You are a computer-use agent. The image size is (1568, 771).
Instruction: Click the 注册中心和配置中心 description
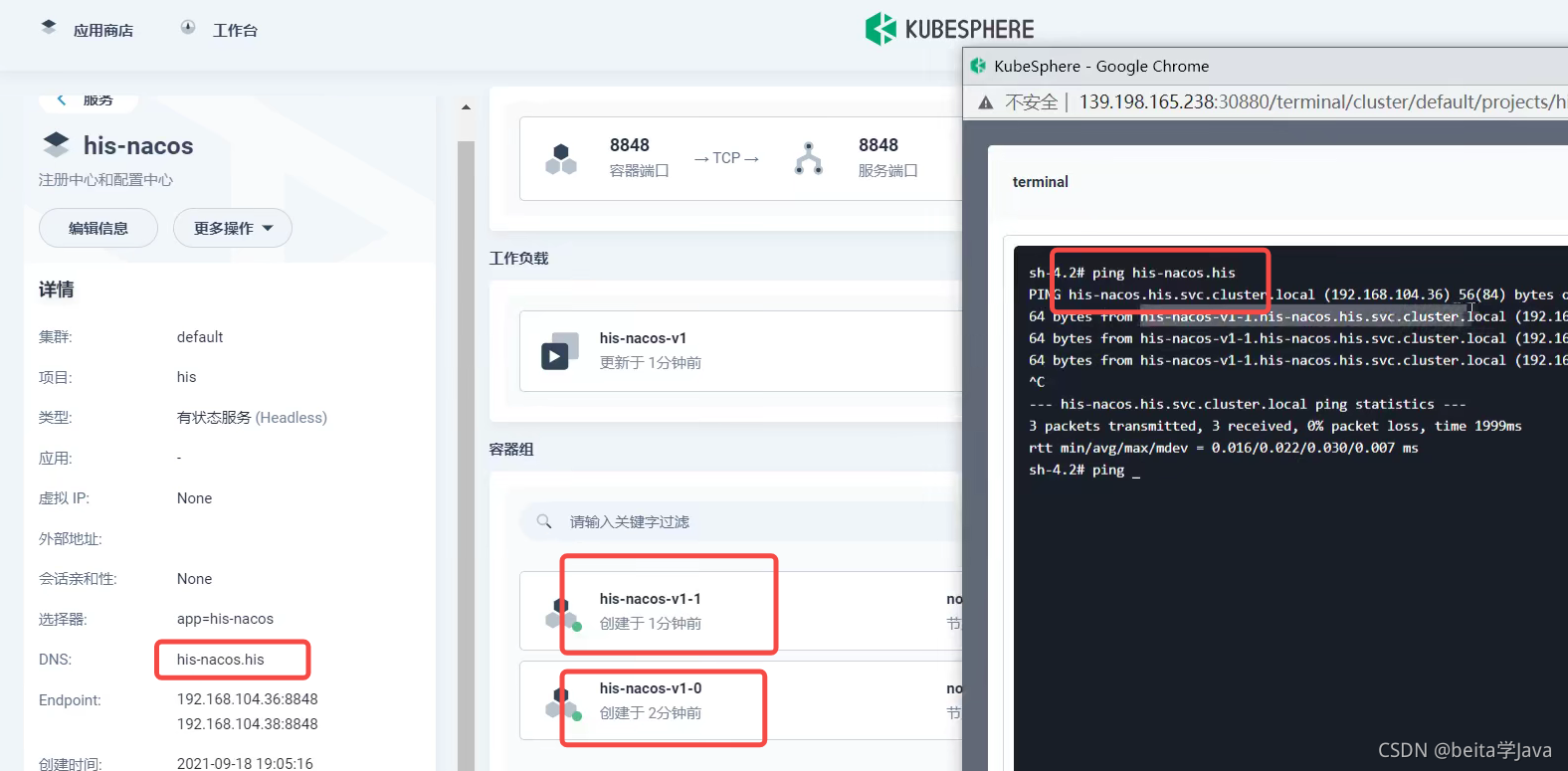pos(105,180)
